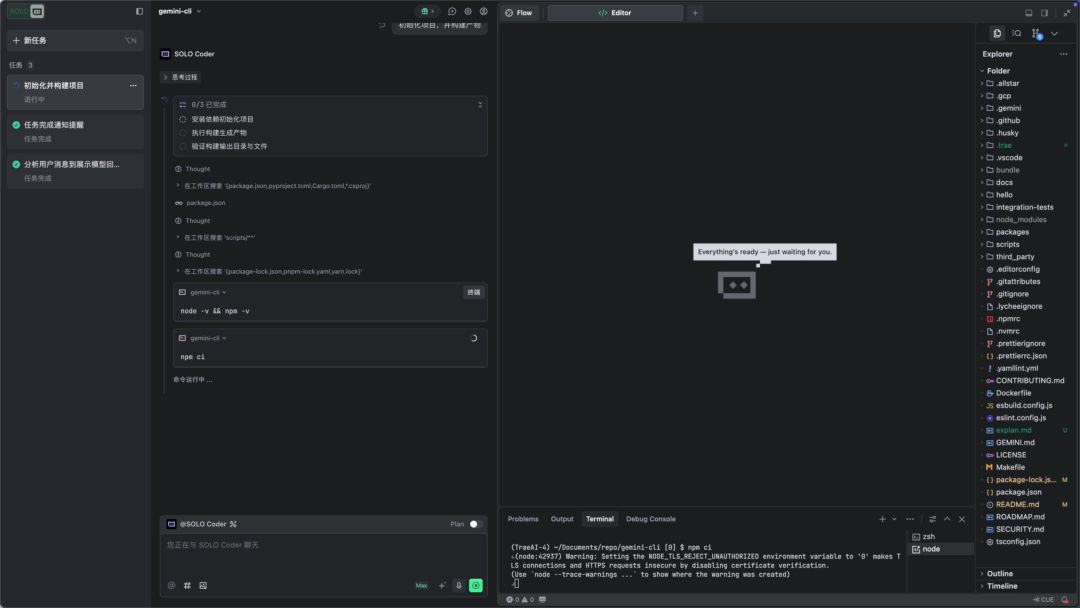Screen dimensions: 1080x608
Task: Open Search icon in right panel
Action: [1017, 33]
